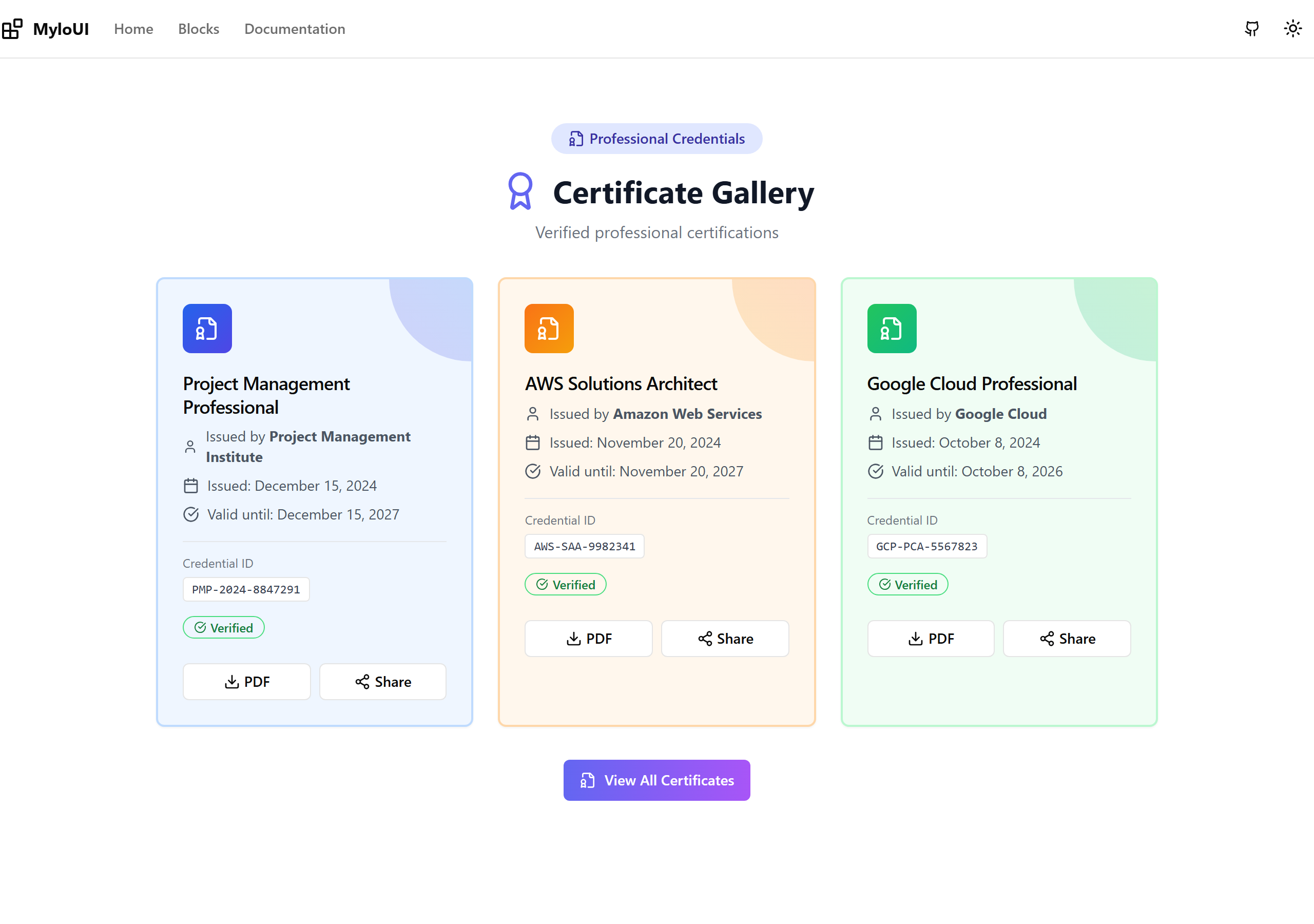
Task: Click 'Valid until: October 8, 2026' text
Action: point(977,471)
